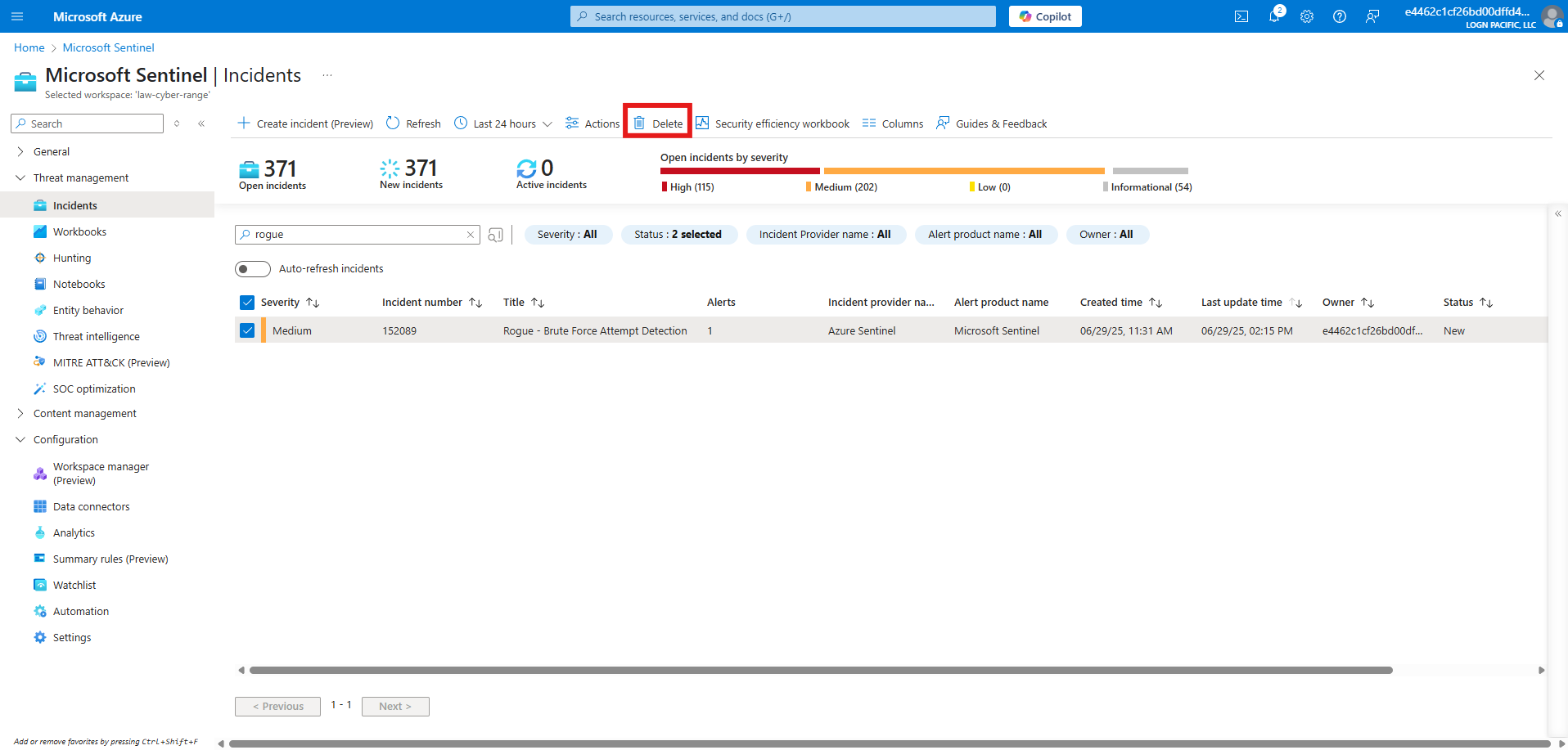Clear the rogue search text with X
The image size is (1568, 750).
click(471, 235)
